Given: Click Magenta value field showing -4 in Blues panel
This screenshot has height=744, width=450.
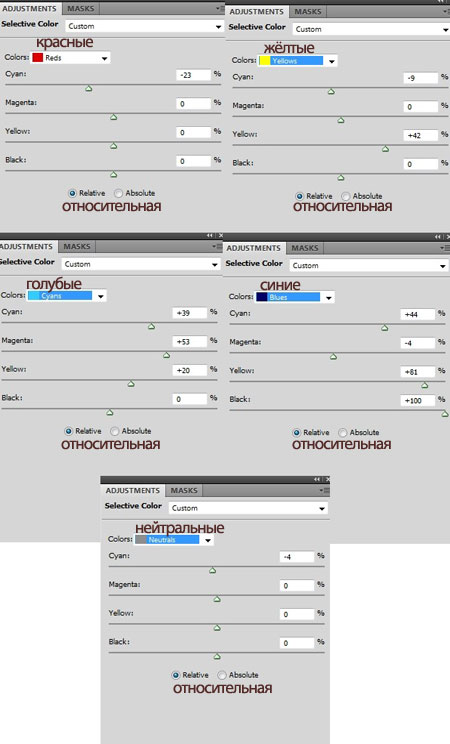Looking at the screenshot, I should click(x=418, y=343).
